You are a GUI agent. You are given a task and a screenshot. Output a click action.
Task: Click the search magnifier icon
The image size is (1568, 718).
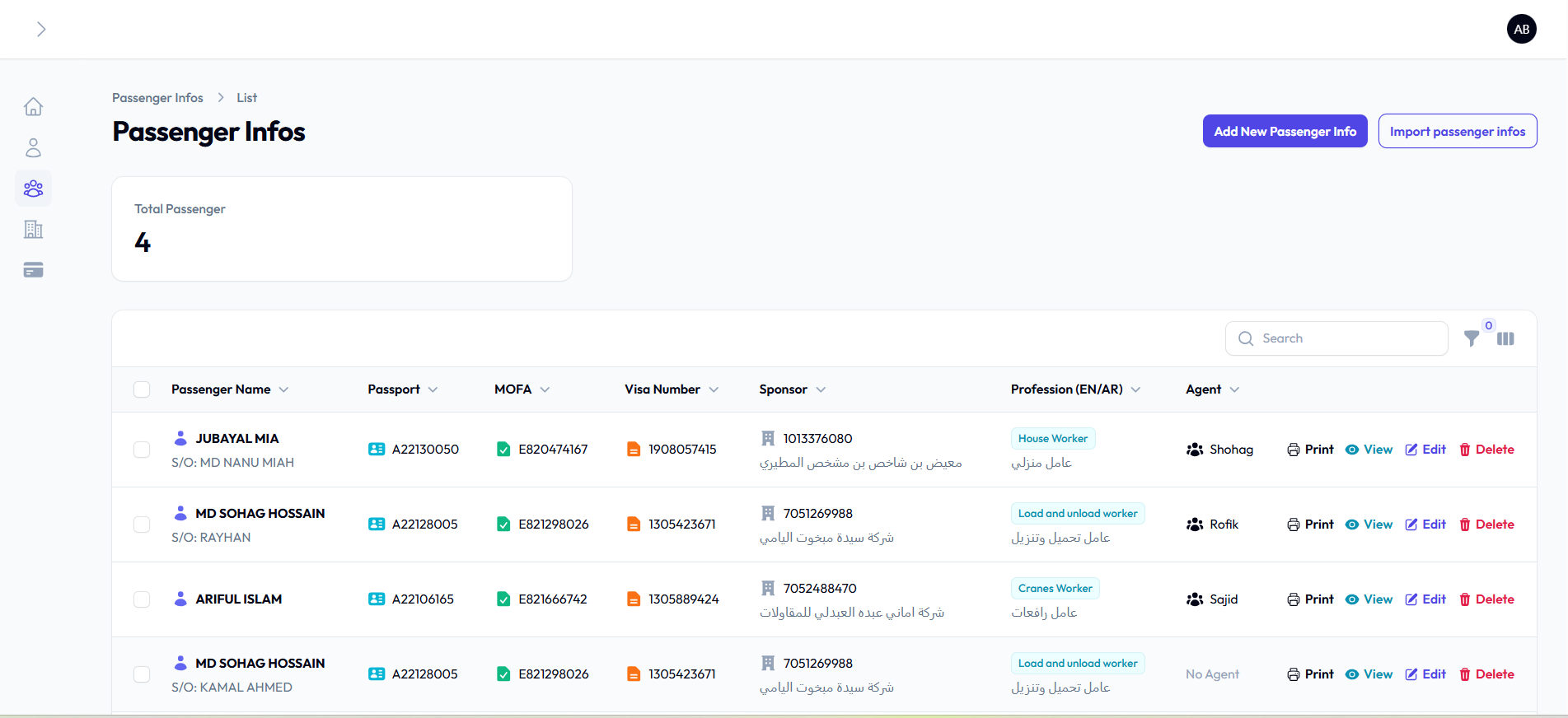click(x=1246, y=338)
